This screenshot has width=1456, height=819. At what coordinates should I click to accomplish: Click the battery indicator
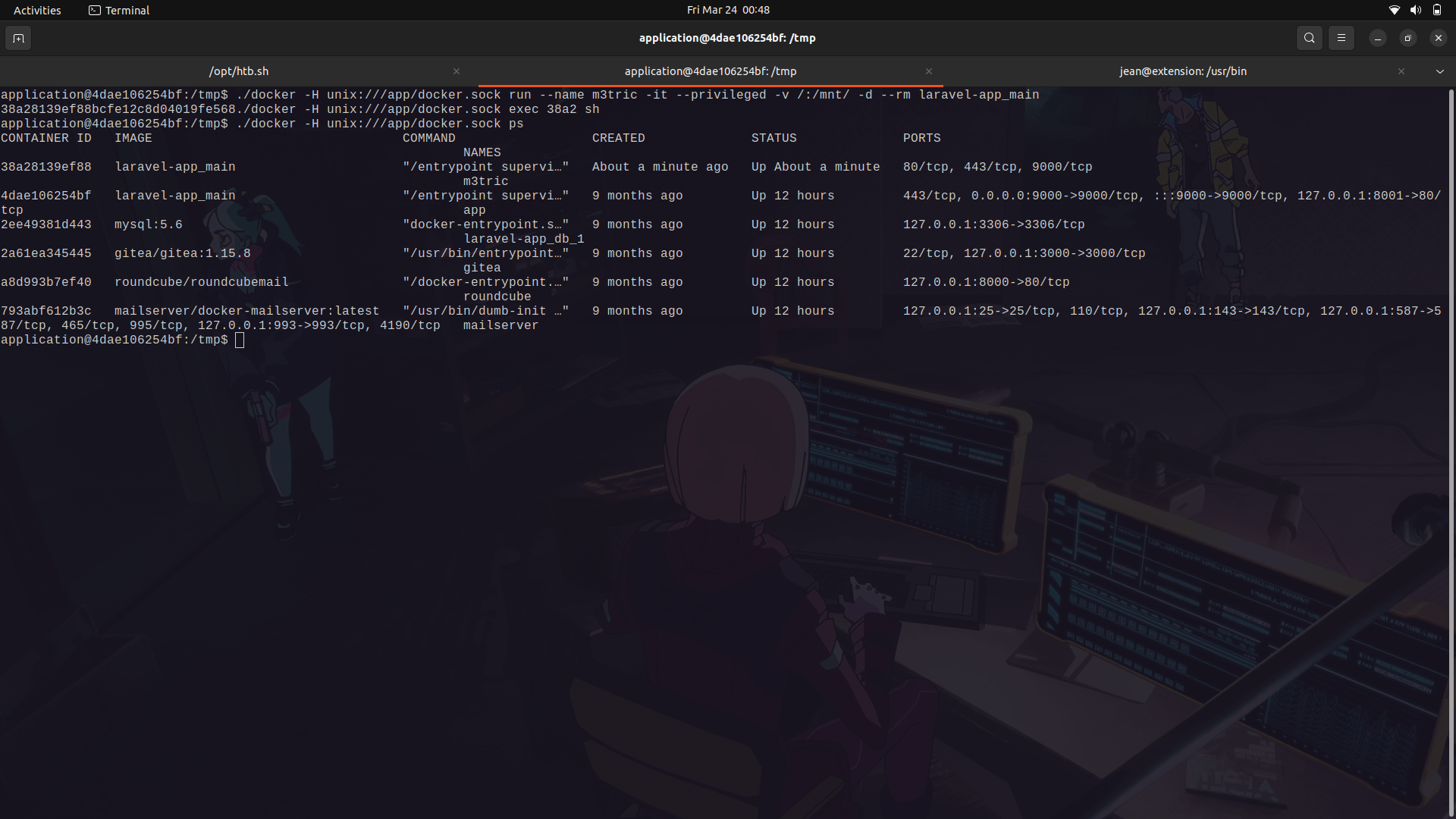1438,10
